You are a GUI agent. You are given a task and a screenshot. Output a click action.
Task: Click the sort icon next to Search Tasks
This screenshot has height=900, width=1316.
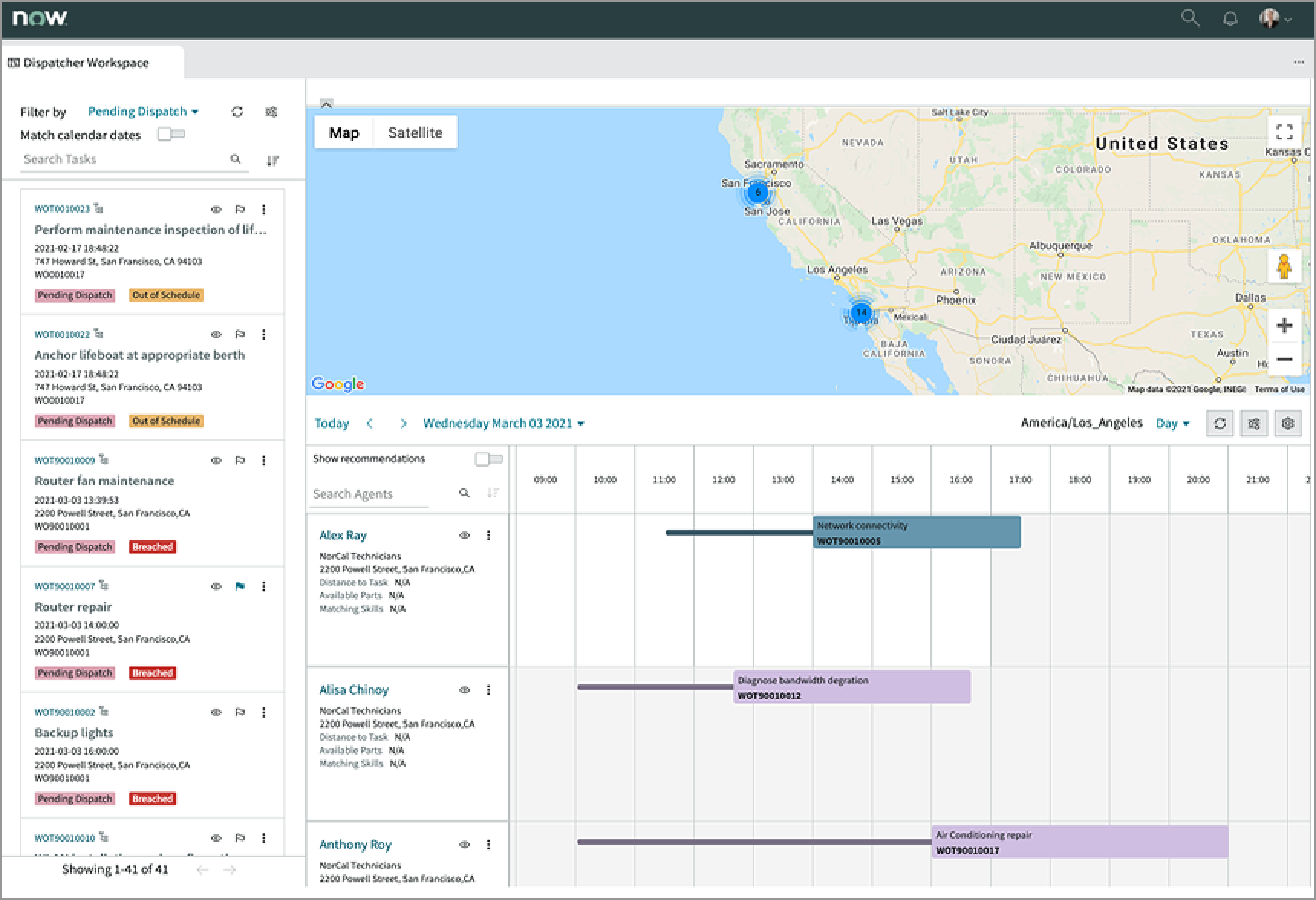272,159
